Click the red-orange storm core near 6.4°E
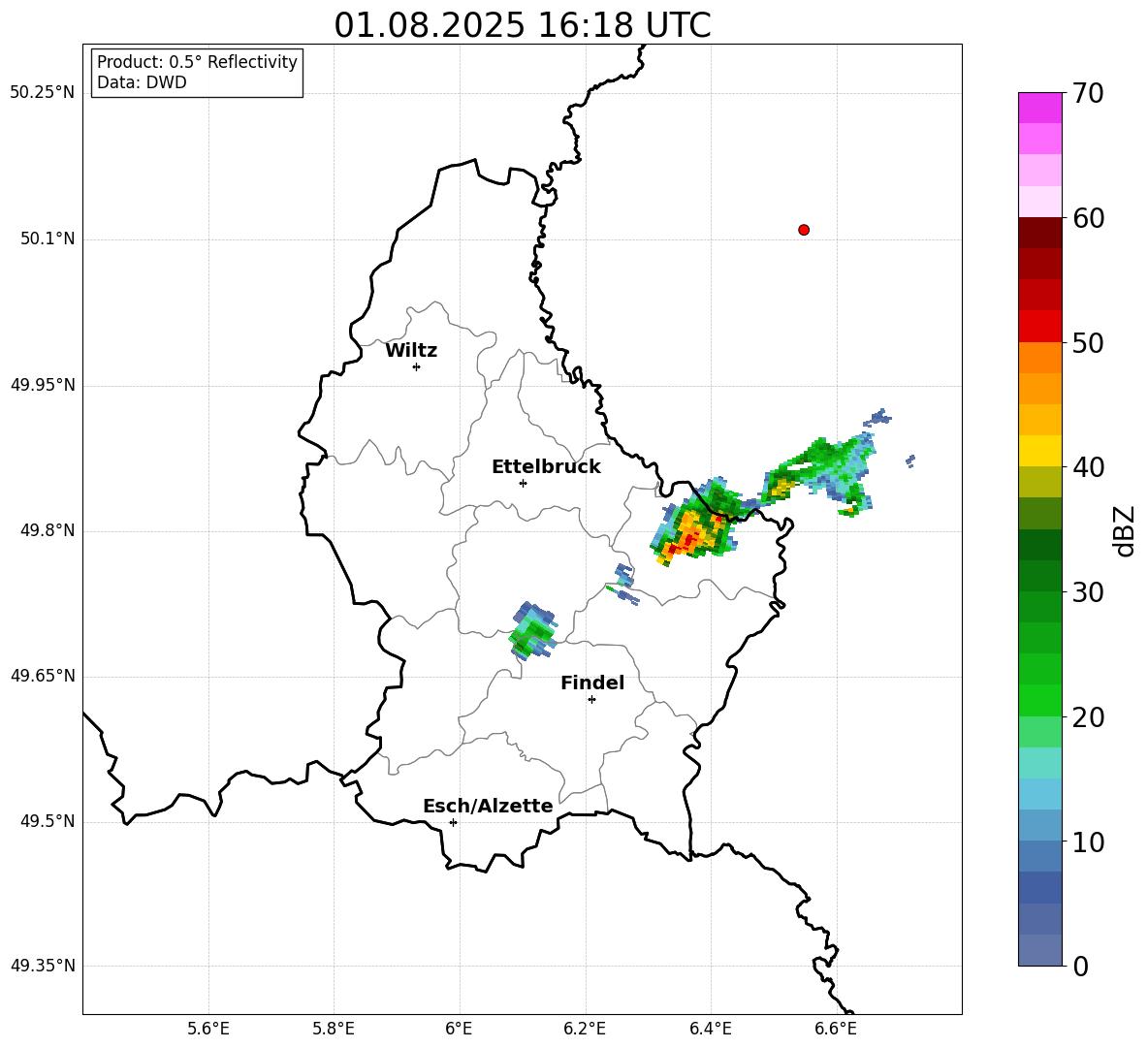The height and width of the screenshot is (1048, 1148). (x=686, y=536)
